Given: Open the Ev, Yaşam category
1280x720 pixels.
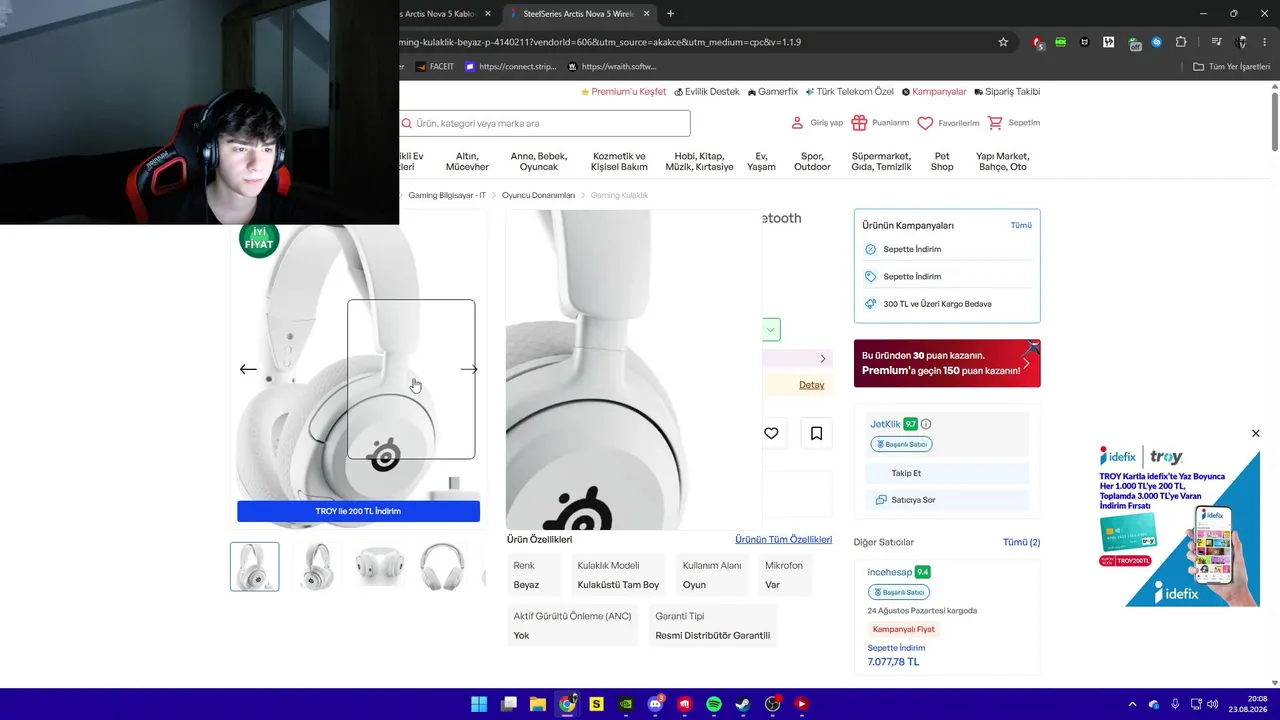Looking at the screenshot, I should click(761, 162).
